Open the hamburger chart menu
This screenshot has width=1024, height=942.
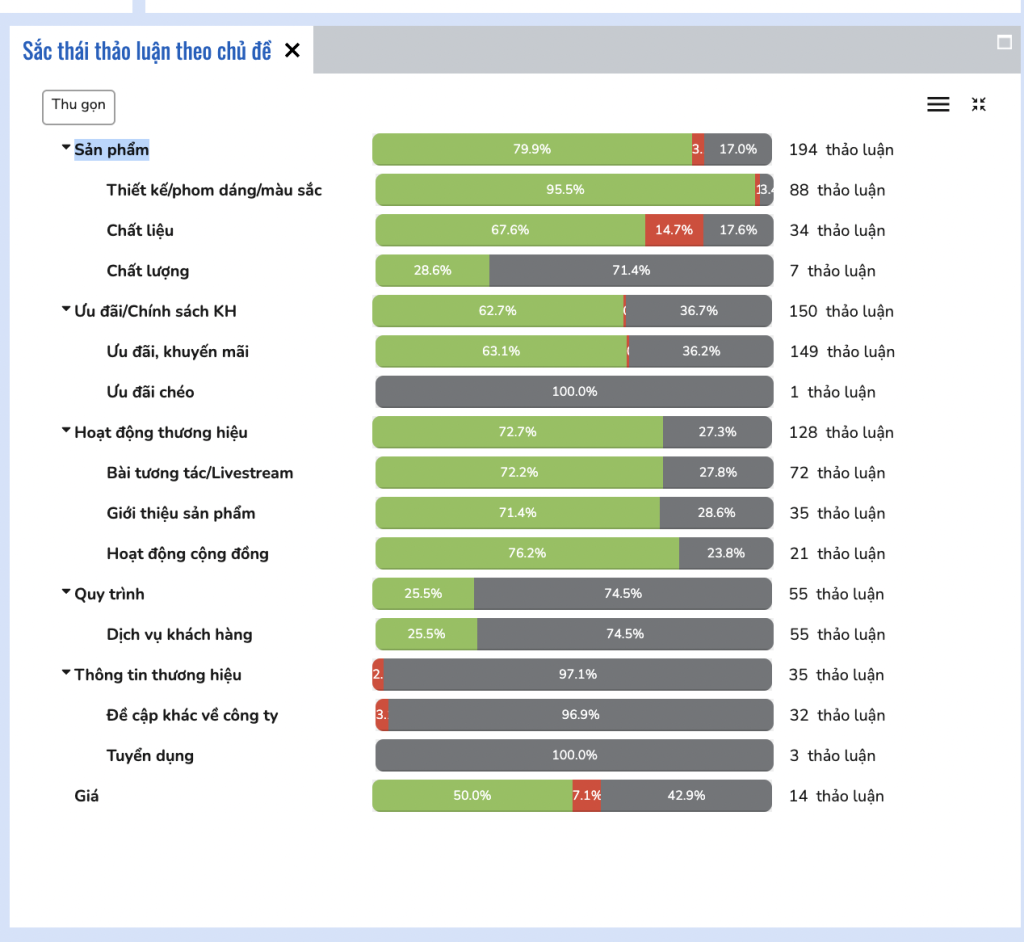pyautogui.click(x=938, y=104)
